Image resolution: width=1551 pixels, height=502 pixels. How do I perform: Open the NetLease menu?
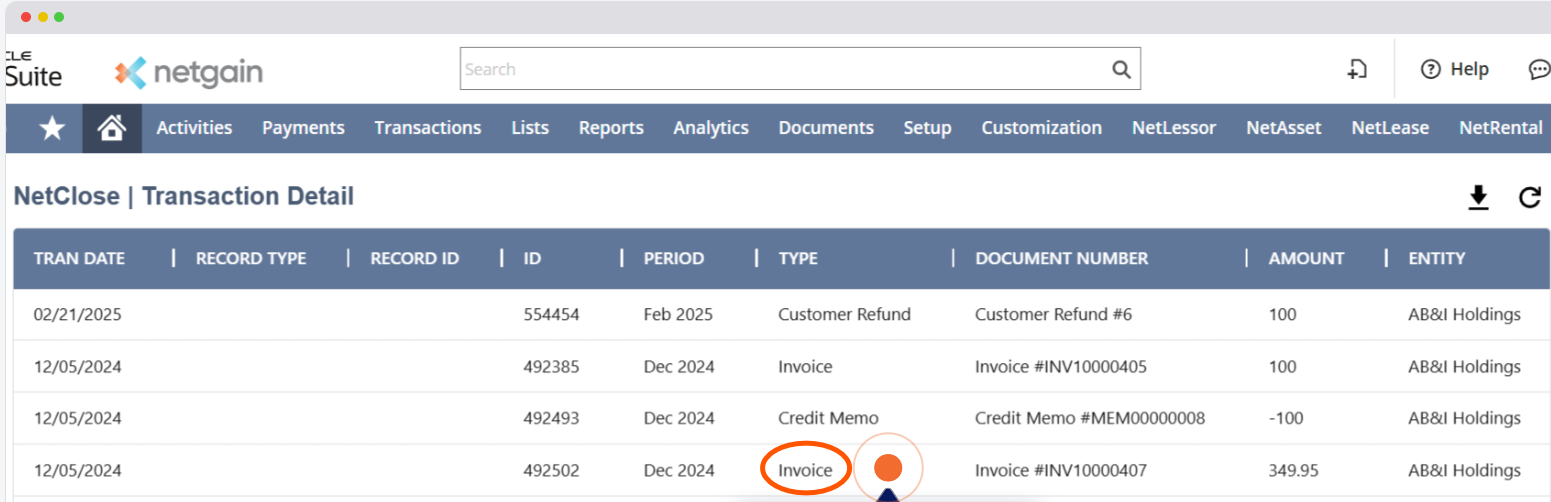[1389, 128]
